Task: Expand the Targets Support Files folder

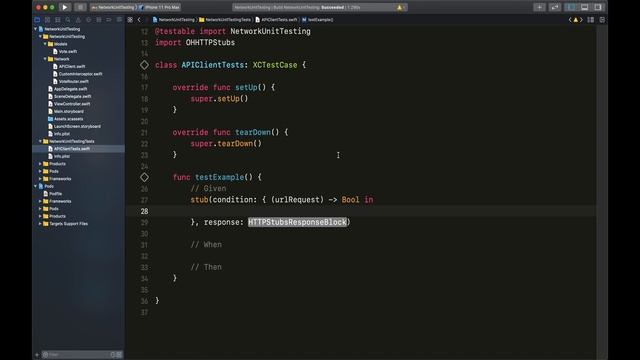Action: coord(40,224)
